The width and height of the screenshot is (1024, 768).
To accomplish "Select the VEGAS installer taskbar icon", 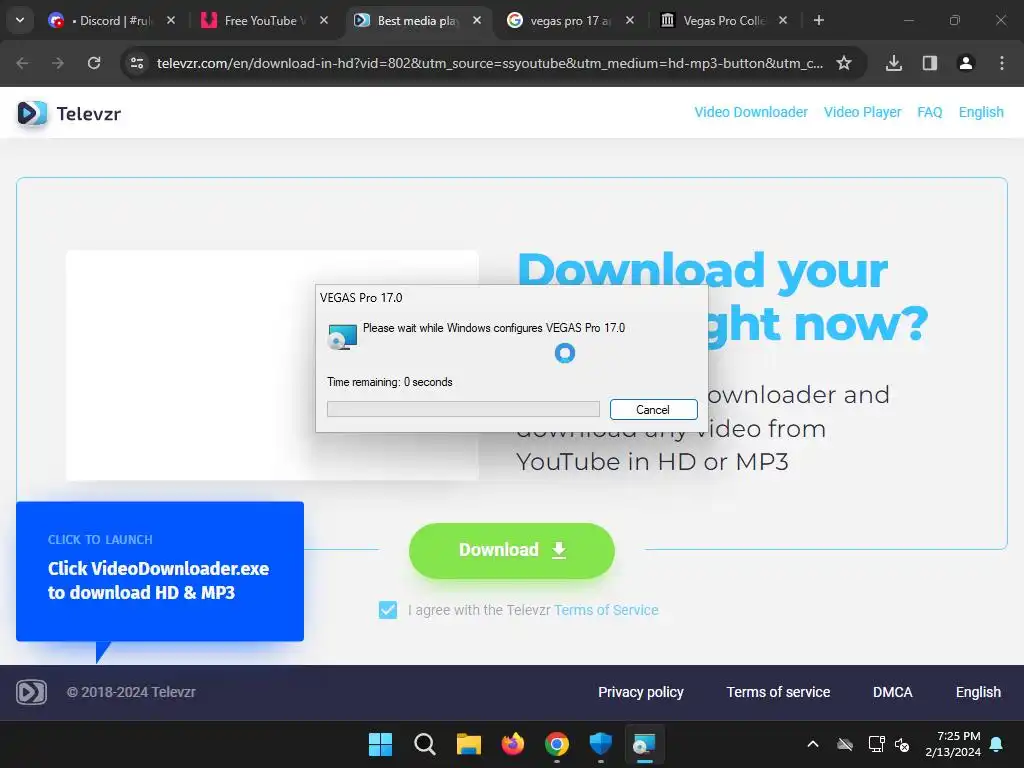I will click(x=645, y=744).
